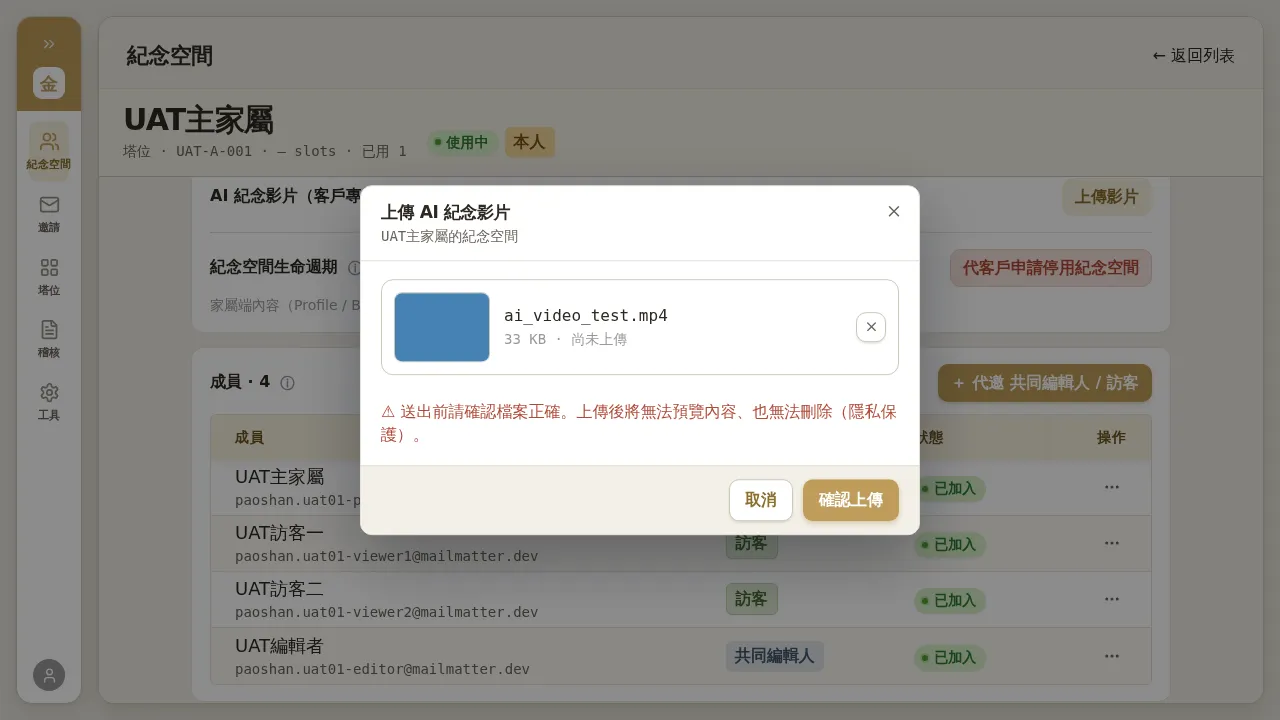Click info icon beside 成員 · 4

pyautogui.click(x=287, y=383)
